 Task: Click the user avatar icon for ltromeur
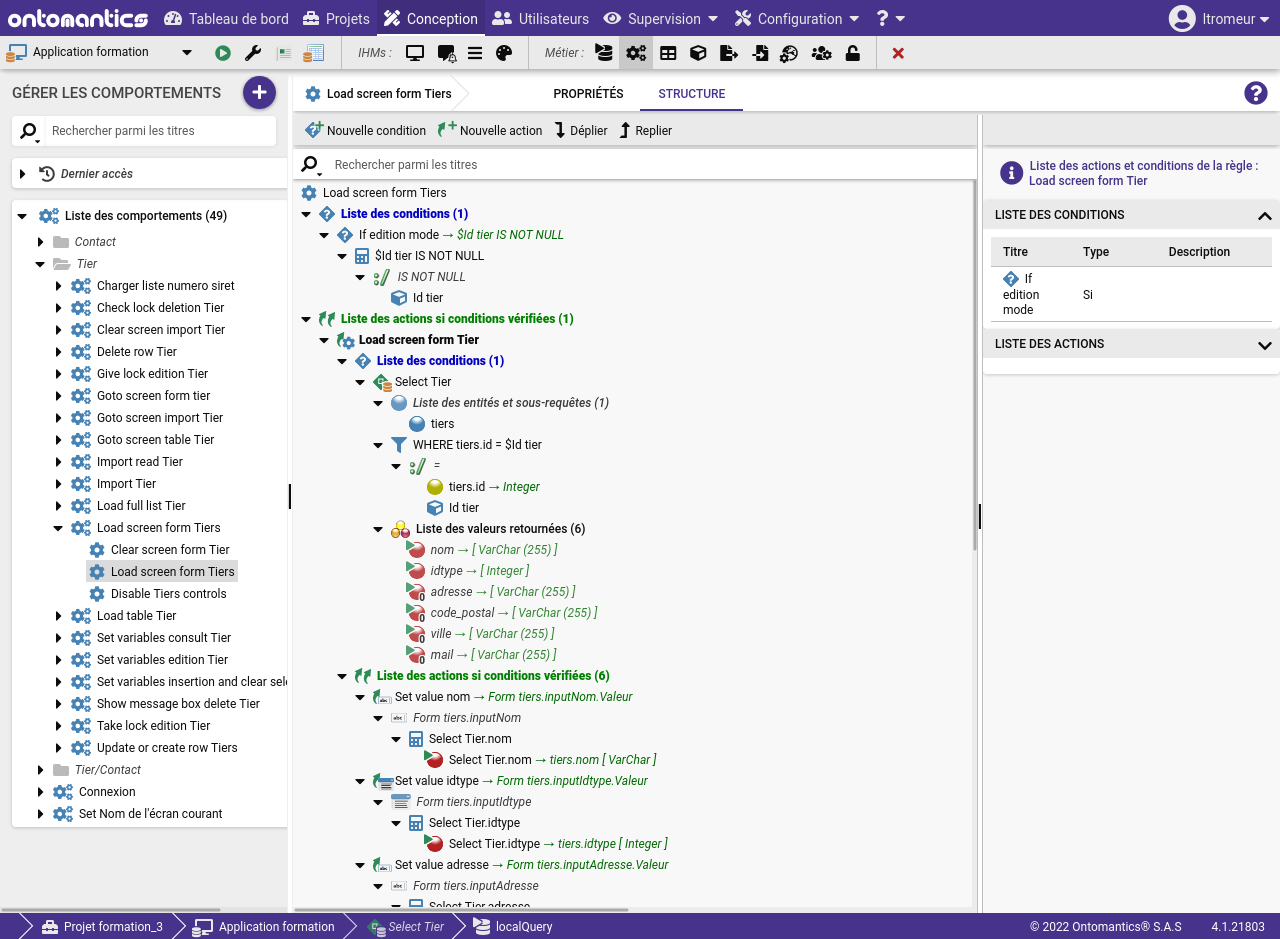coord(1182,18)
